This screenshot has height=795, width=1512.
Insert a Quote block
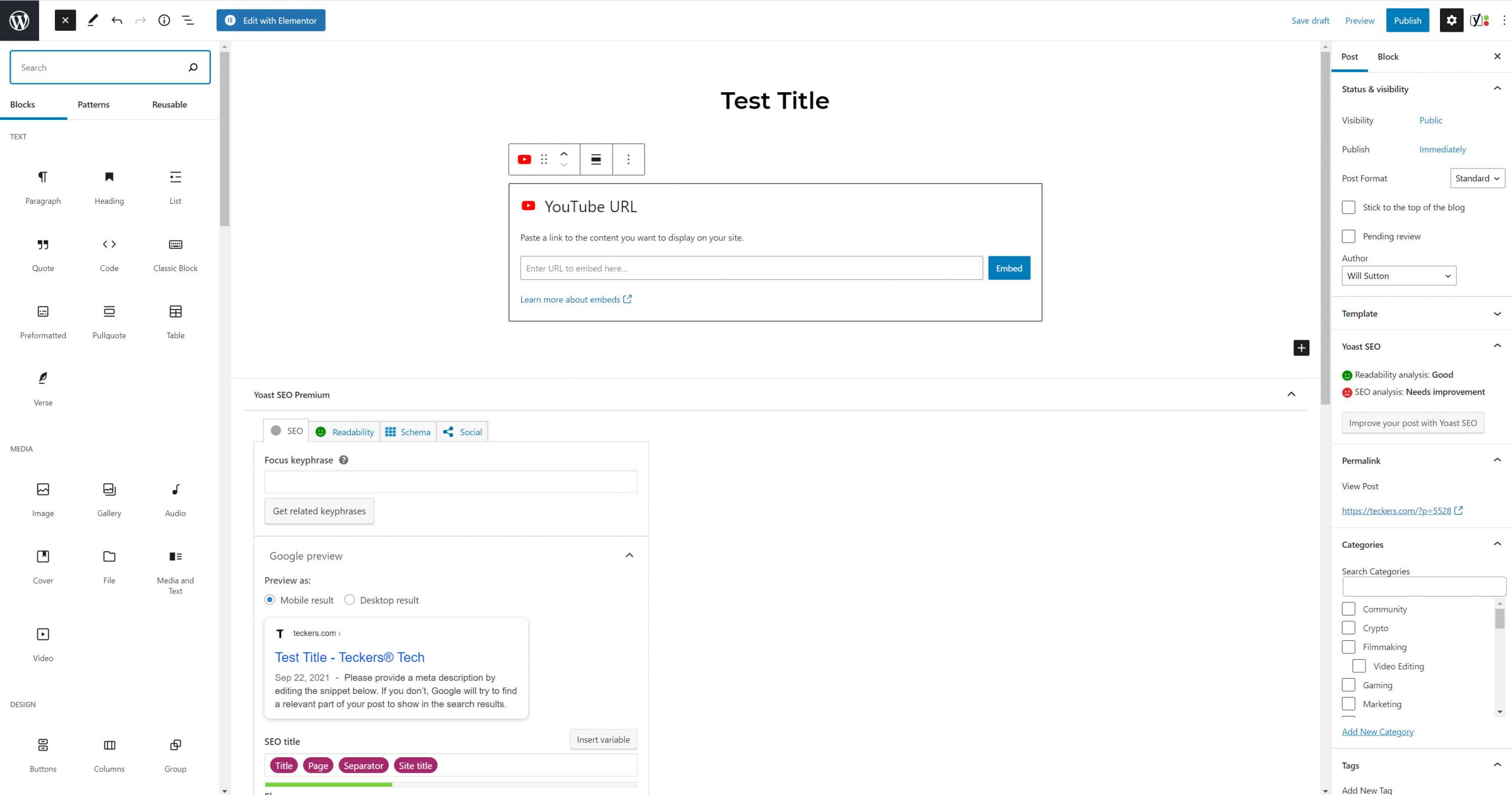43,255
